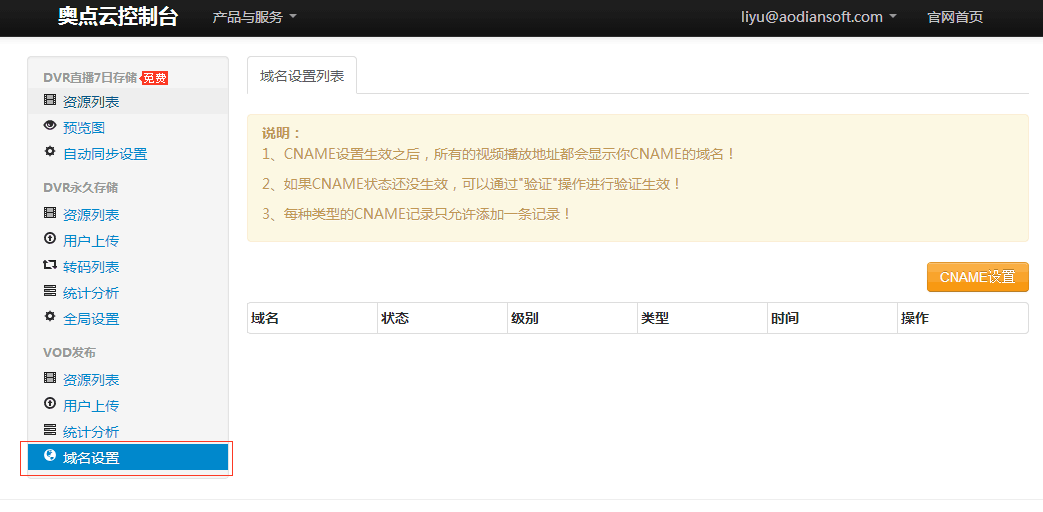Click upload icon beside VOD发布 用户上传
1043x512 pixels.
pyautogui.click(x=50, y=403)
